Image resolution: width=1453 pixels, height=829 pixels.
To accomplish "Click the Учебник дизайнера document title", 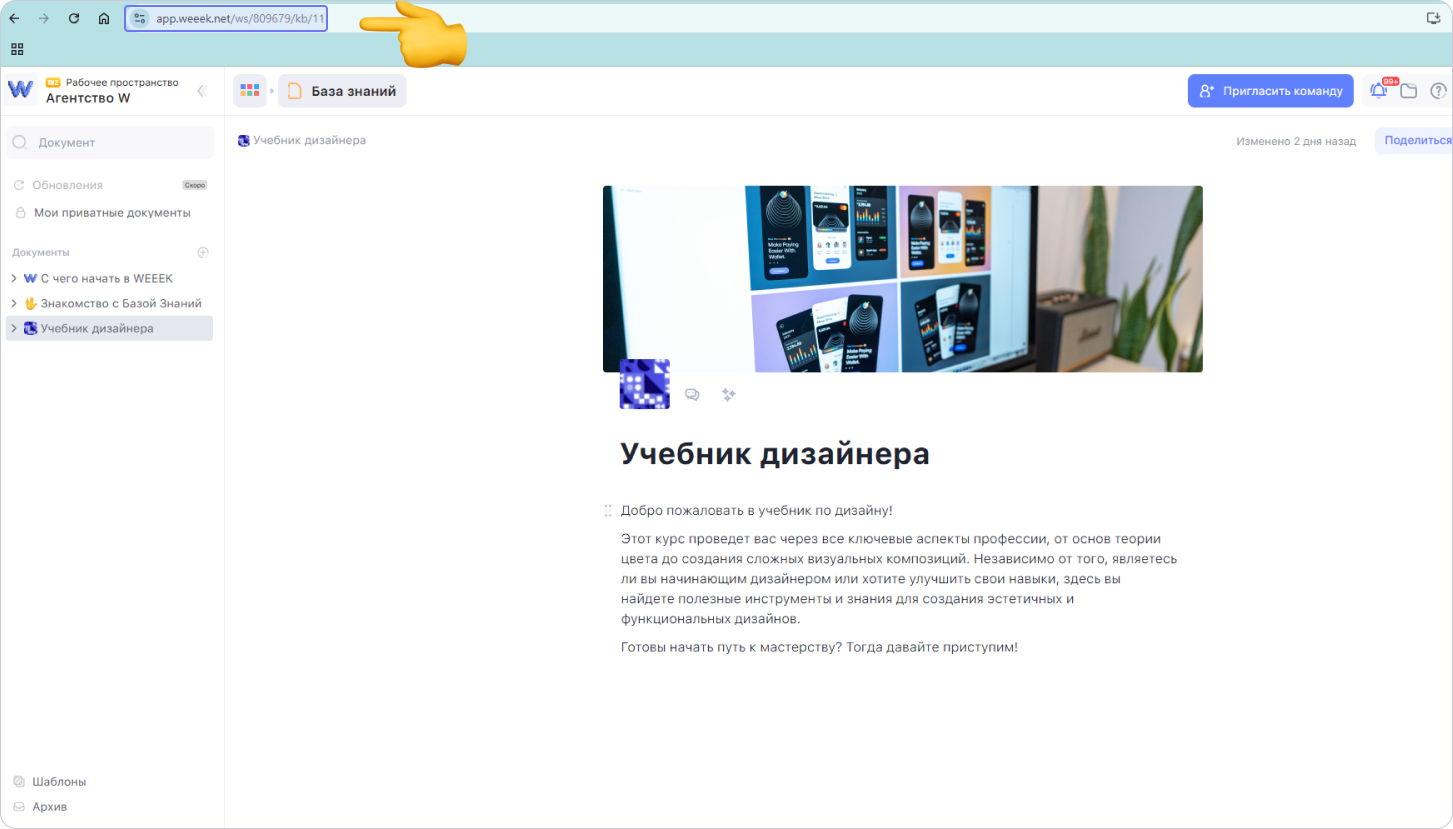I will tap(775, 454).
